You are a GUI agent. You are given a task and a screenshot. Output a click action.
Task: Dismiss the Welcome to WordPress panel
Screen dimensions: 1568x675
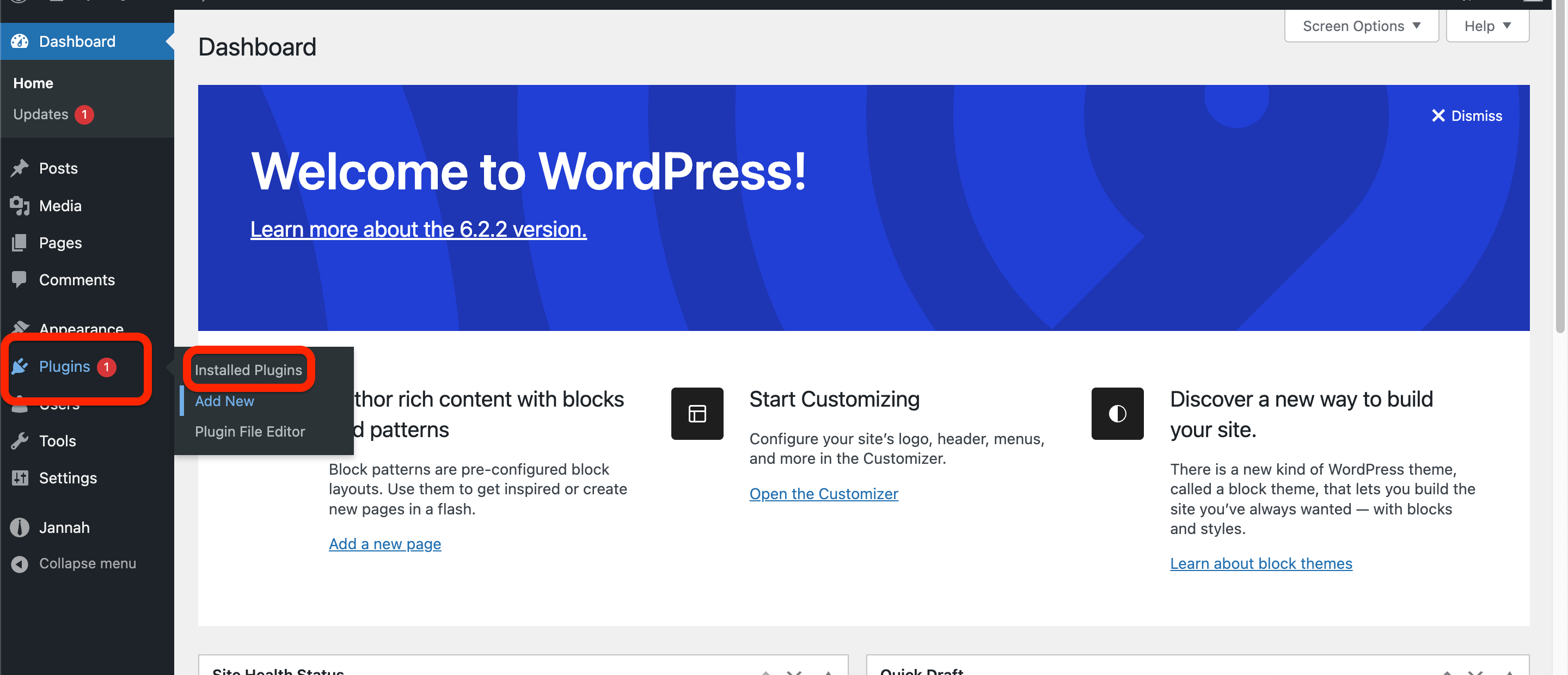[x=1466, y=115]
